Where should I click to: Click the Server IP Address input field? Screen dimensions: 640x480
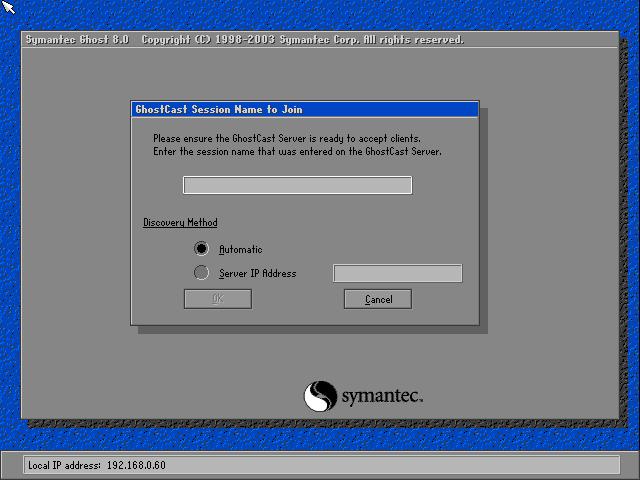(398, 273)
